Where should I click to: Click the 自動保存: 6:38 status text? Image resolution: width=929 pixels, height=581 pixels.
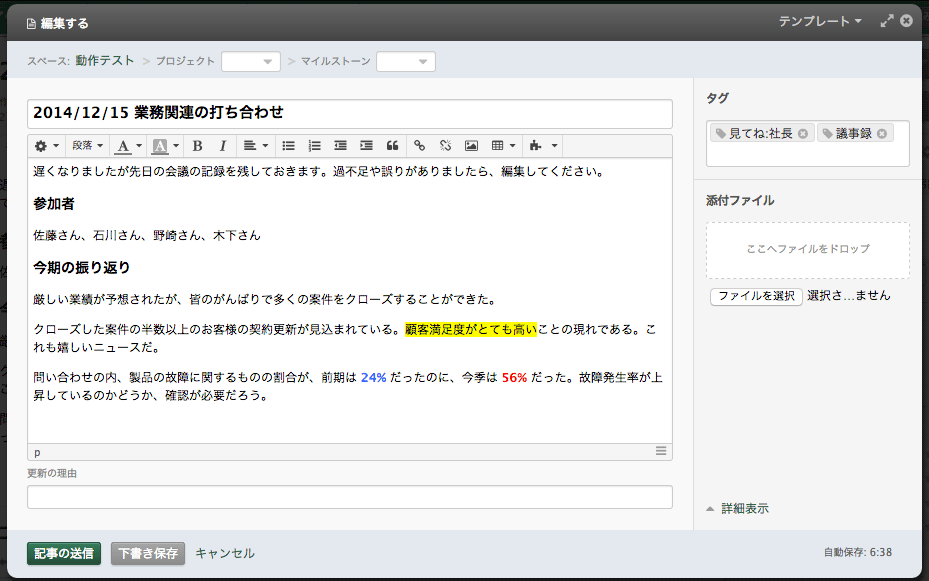[858, 553]
